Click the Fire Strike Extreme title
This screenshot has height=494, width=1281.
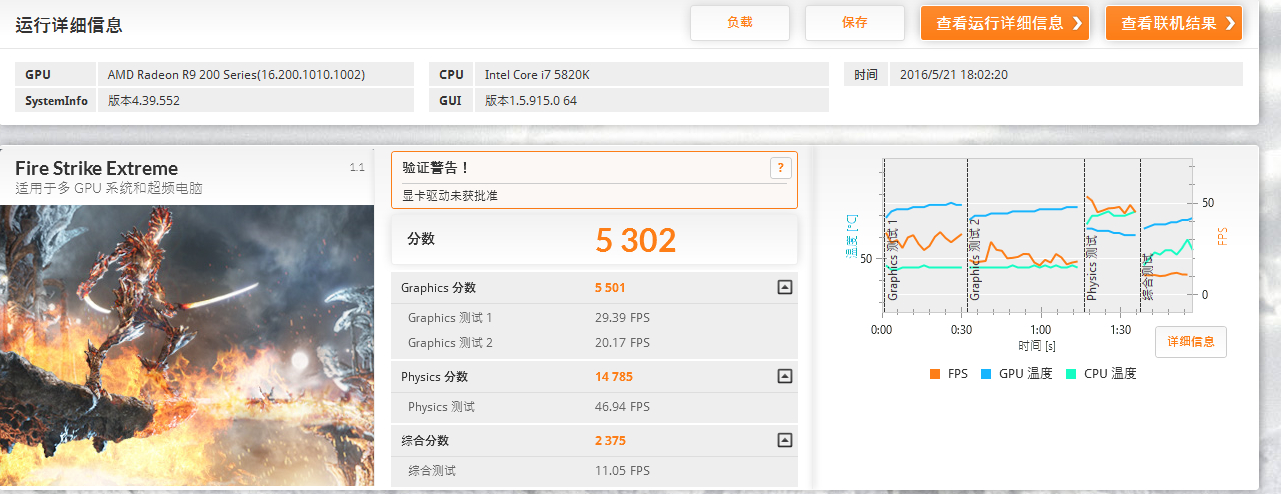click(96, 168)
